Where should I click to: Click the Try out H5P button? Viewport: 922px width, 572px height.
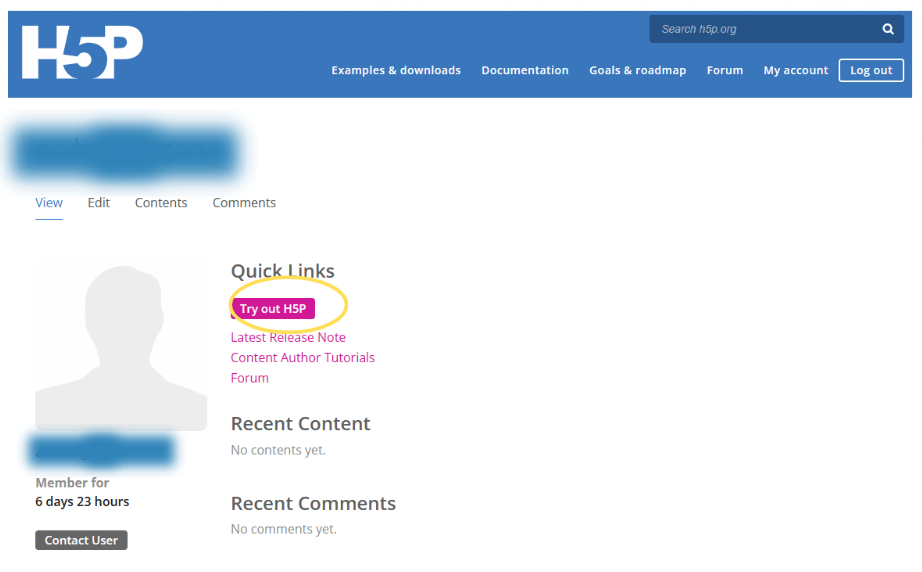point(273,309)
